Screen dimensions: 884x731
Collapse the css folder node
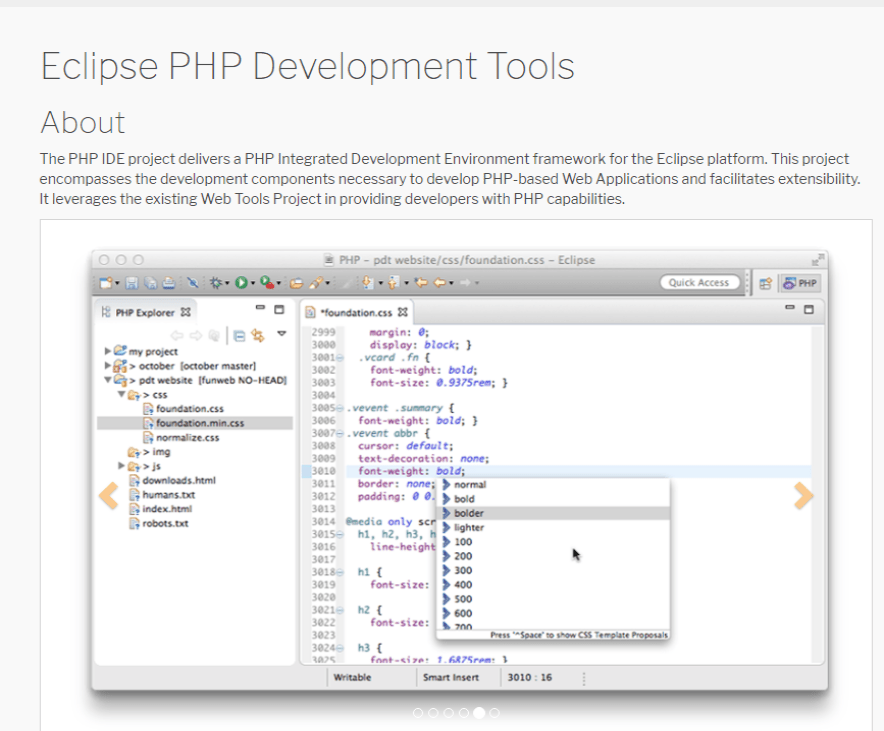tap(121, 395)
